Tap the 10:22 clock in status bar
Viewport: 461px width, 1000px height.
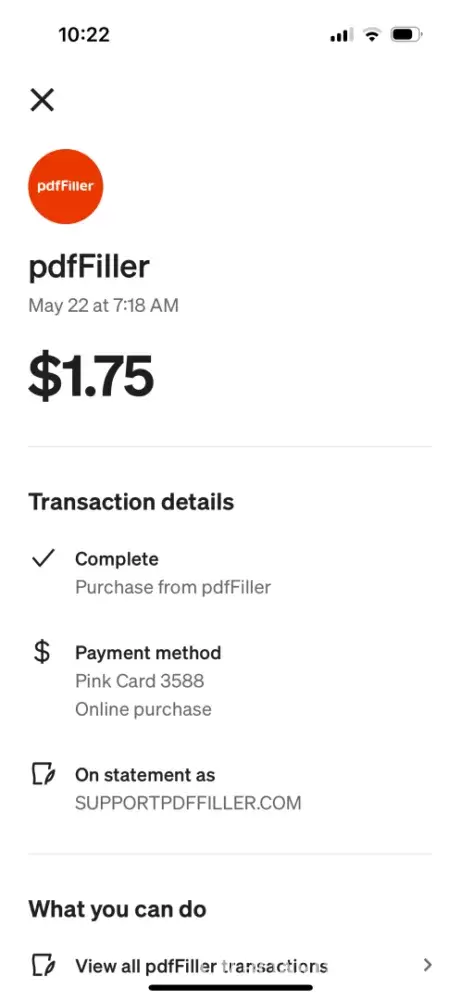coord(84,34)
